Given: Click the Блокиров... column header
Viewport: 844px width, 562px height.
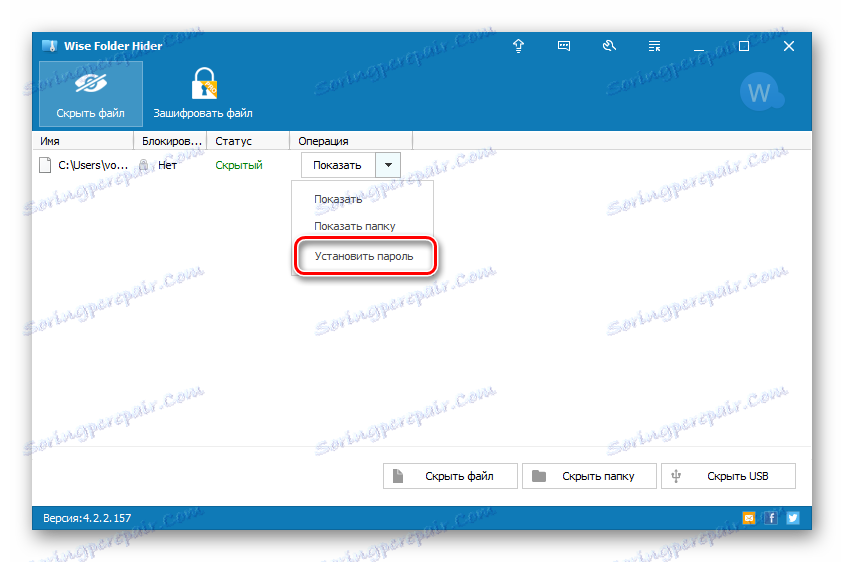Looking at the screenshot, I should tap(170, 141).
